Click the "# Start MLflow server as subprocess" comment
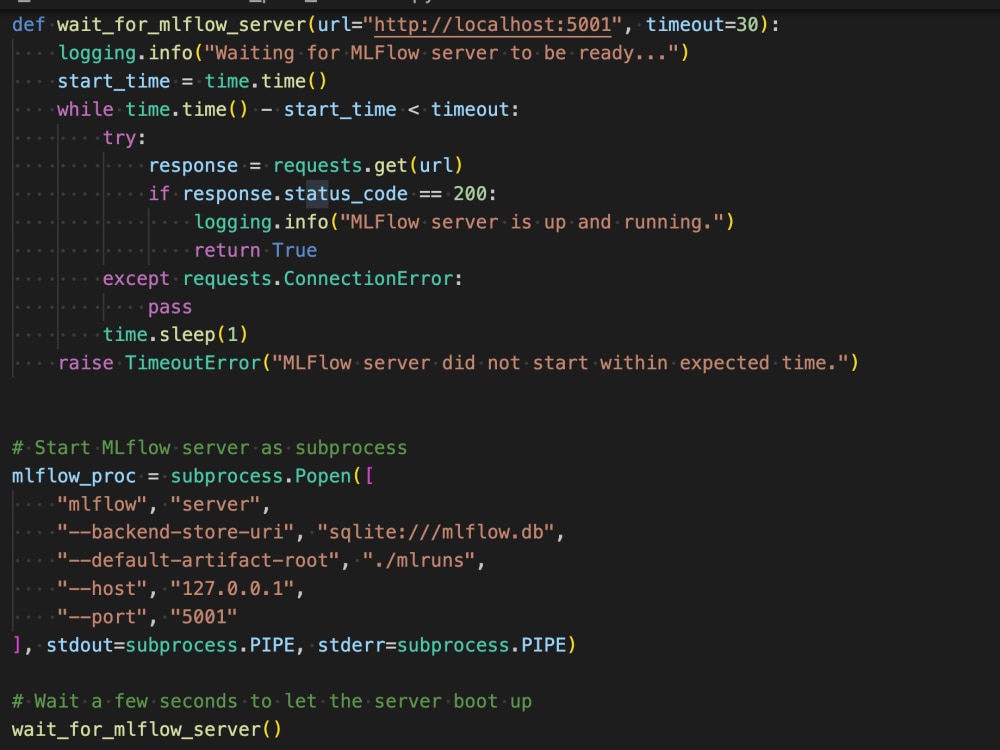 209,448
